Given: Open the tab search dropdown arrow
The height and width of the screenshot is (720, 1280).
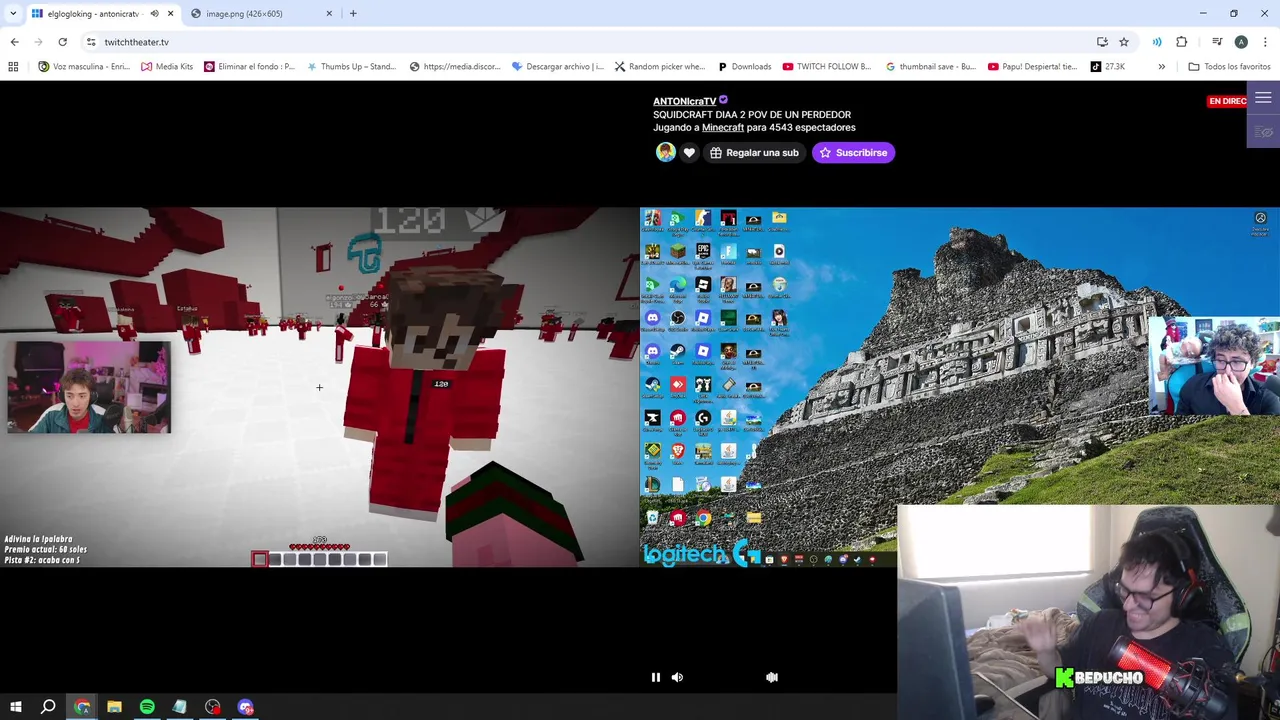Looking at the screenshot, I should [11, 14].
